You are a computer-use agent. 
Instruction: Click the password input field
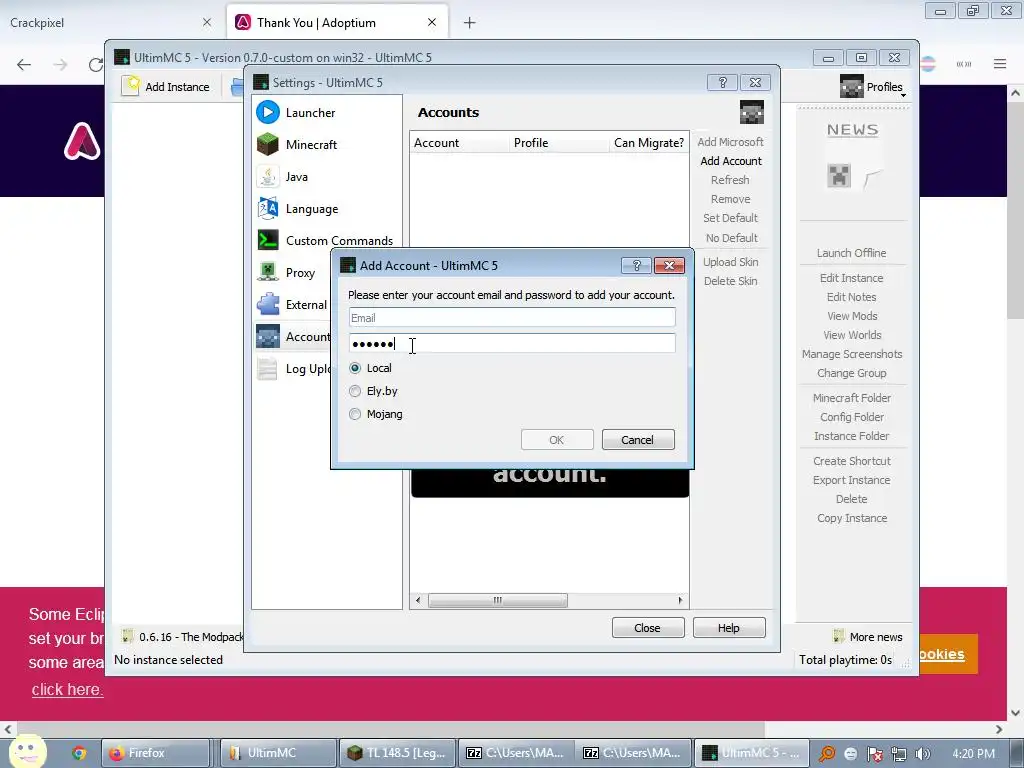coord(512,344)
